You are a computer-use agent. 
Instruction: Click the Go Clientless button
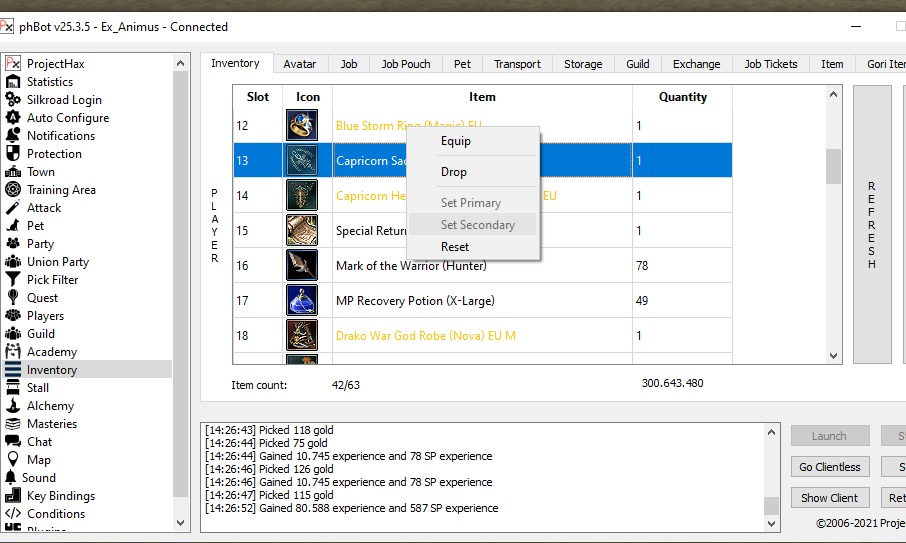(x=830, y=467)
